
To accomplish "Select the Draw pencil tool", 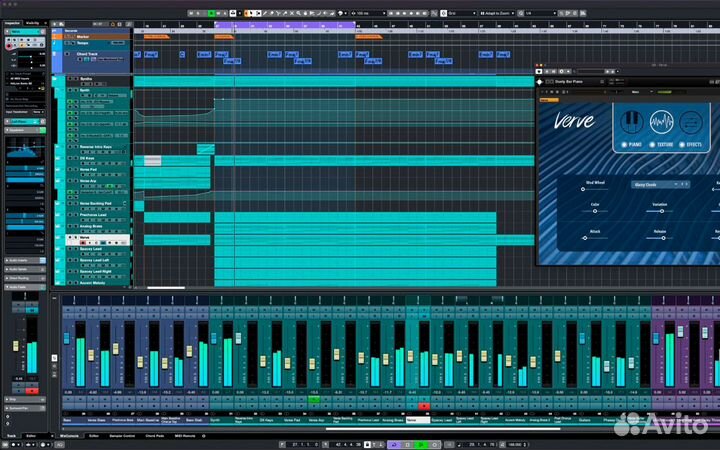I will pos(265,13).
